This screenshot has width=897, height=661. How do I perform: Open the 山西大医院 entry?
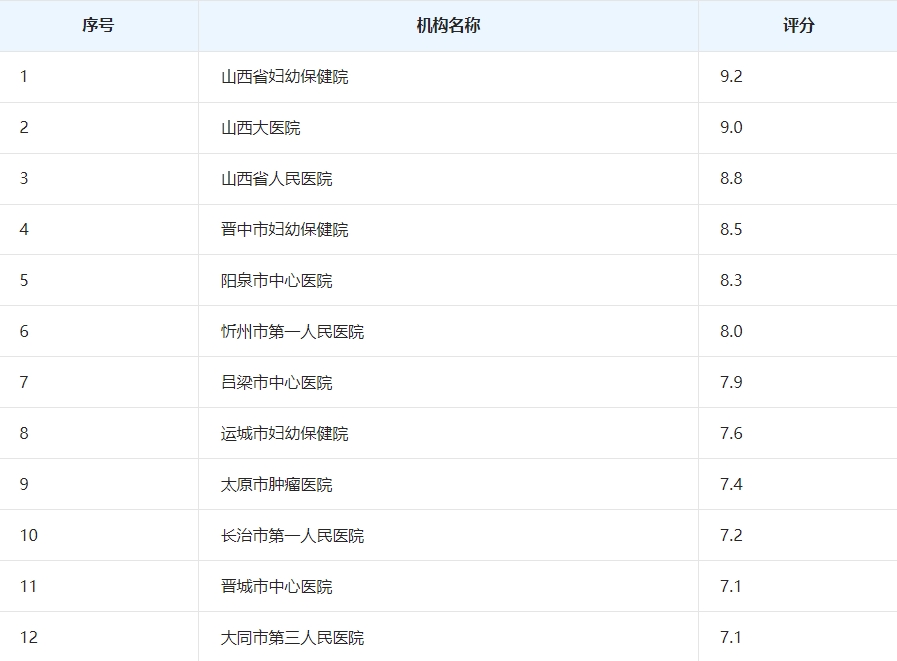coord(260,128)
